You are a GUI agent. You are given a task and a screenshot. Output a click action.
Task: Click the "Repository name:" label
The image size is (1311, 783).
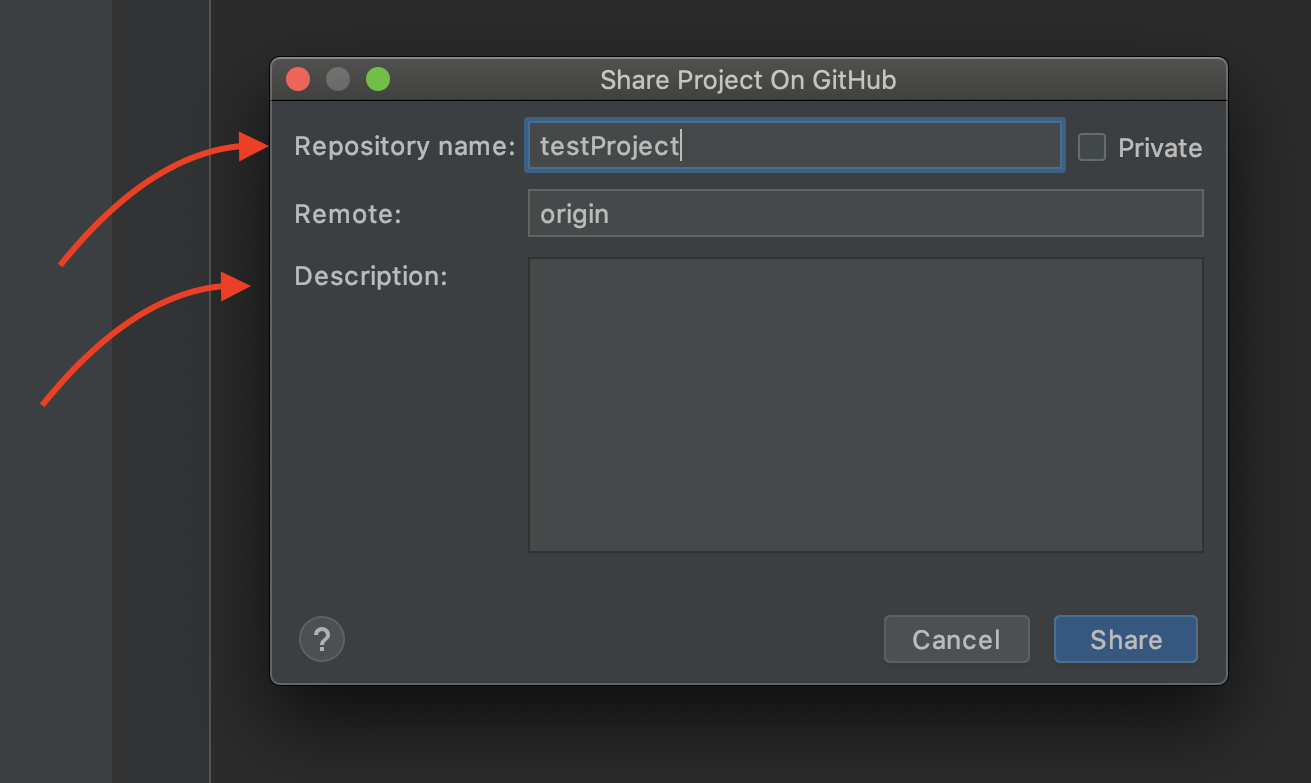pyautogui.click(x=404, y=147)
